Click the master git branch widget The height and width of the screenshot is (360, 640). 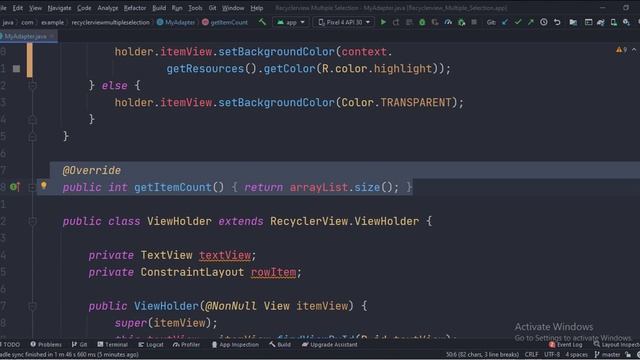(x=607, y=354)
